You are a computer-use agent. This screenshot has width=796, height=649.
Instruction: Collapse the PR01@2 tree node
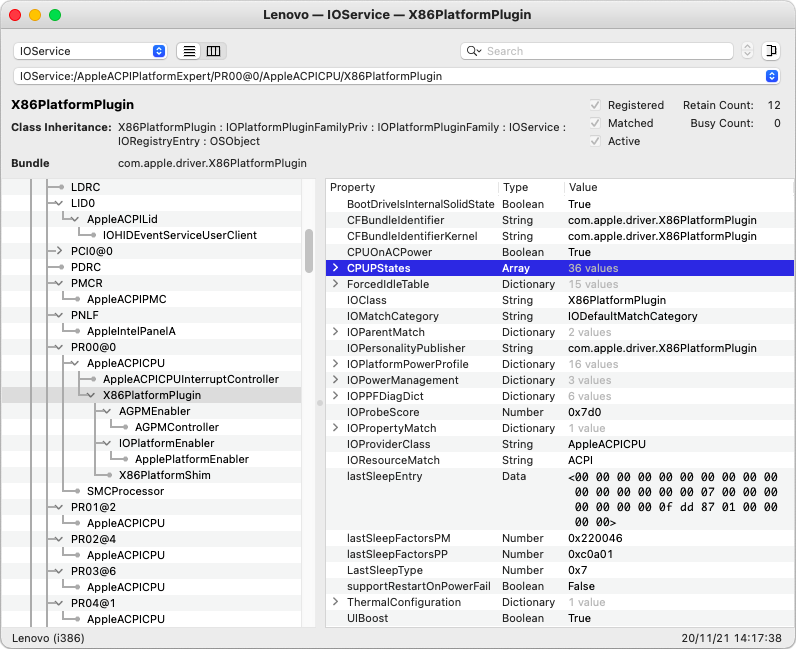(x=59, y=507)
